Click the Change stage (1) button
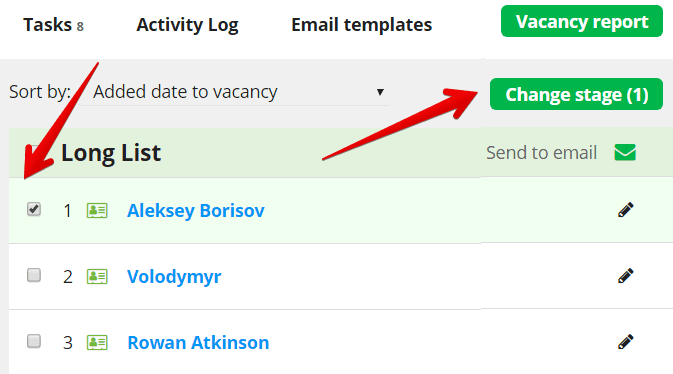This screenshot has height=374, width=673. (x=576, y=94)
